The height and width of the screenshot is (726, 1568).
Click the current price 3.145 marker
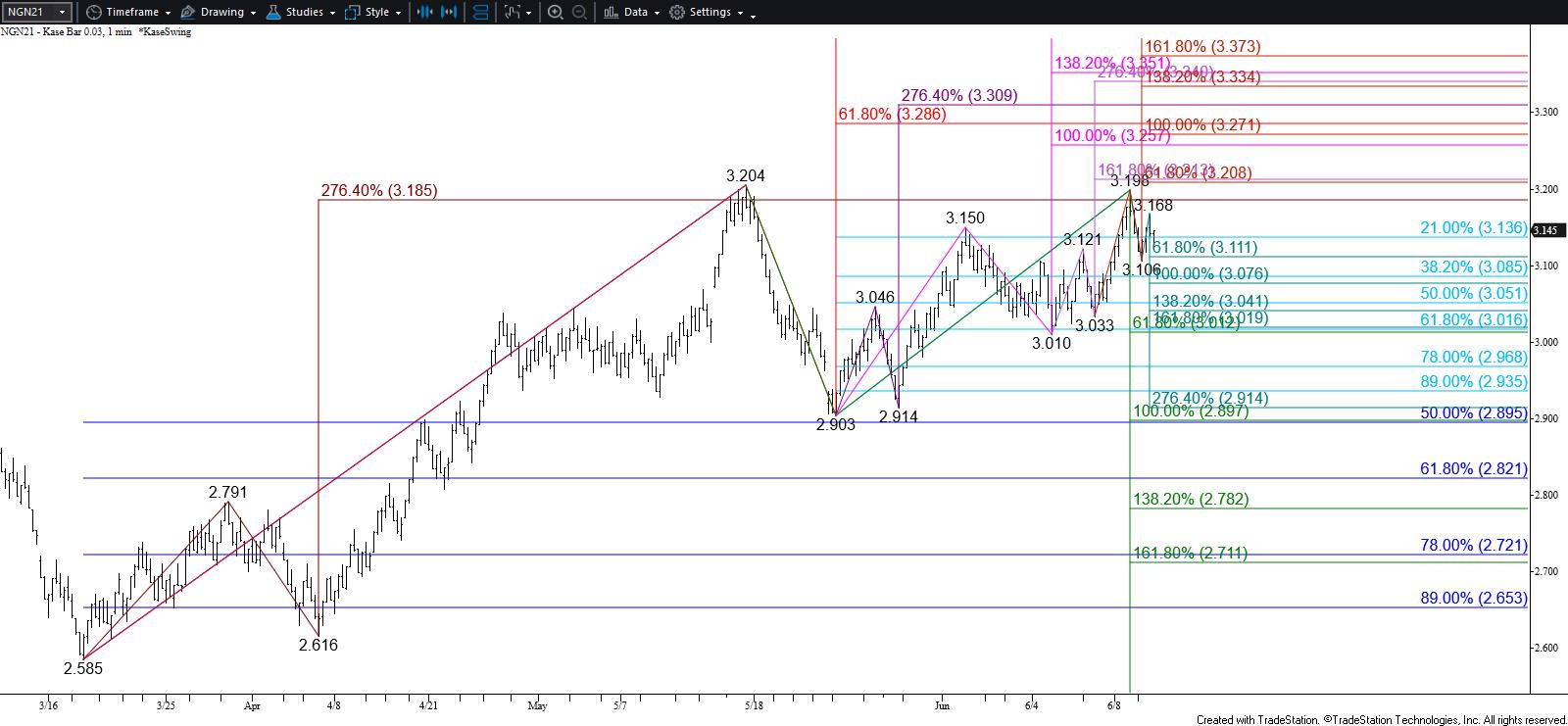[x=1544, y=230]
